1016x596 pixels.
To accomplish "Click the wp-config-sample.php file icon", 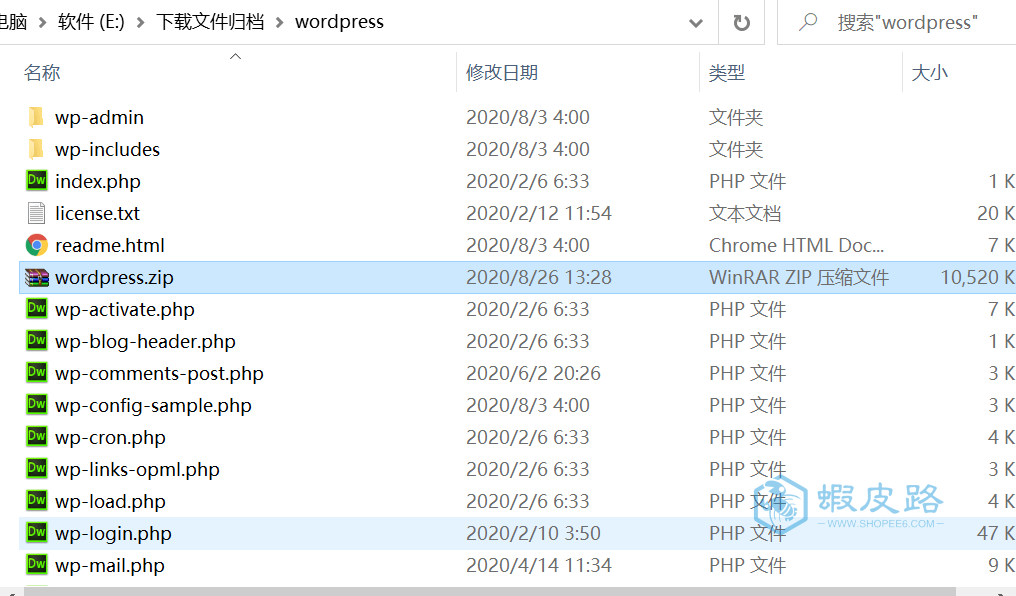I will [x=37, y=405].
